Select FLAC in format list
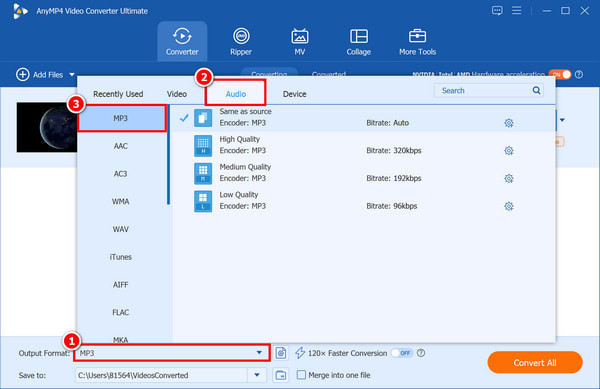The width and height of the screenshot is (600, 389). tap(121, 312)
